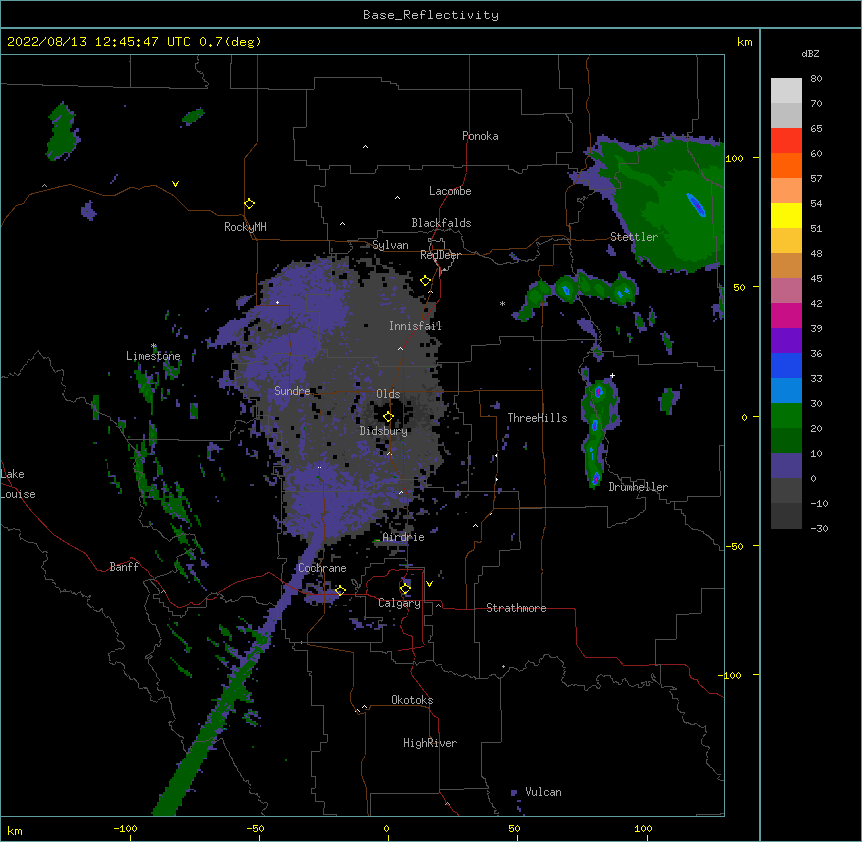Click the 45 value in the dBZ legend
The width and height of the screenshot is (862, 842).
click(816, 279)
